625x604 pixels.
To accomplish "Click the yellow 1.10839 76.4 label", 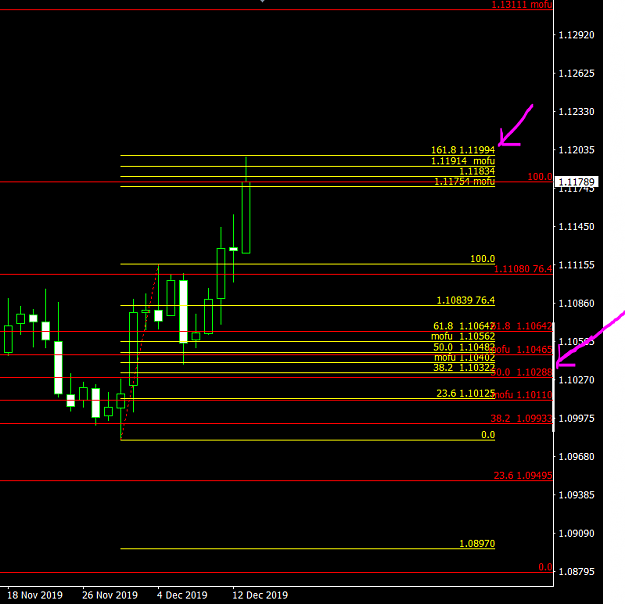I will pos(466,300).
